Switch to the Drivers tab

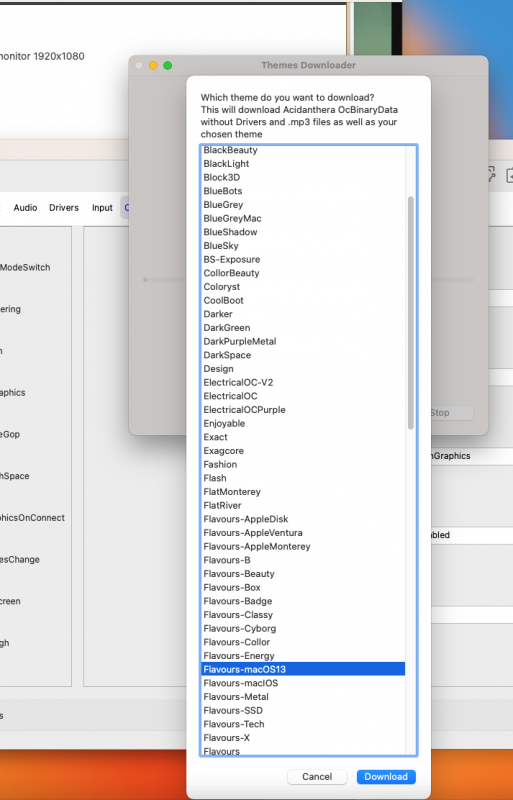(x=64, y=208)
